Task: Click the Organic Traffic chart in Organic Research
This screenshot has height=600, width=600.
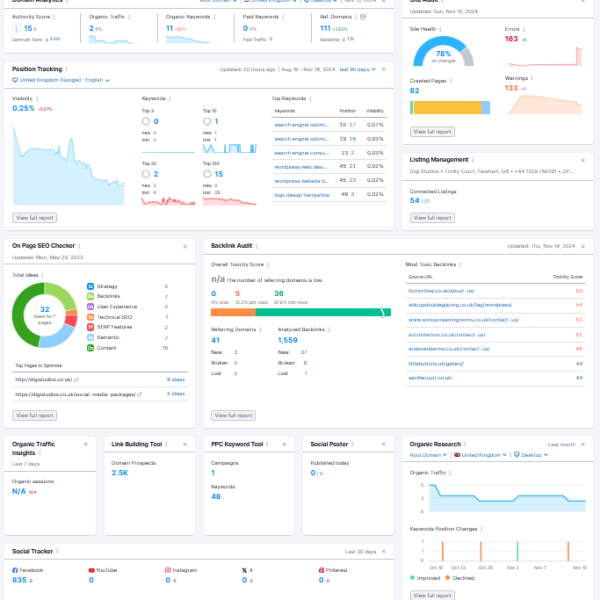Action: (507, 498)
